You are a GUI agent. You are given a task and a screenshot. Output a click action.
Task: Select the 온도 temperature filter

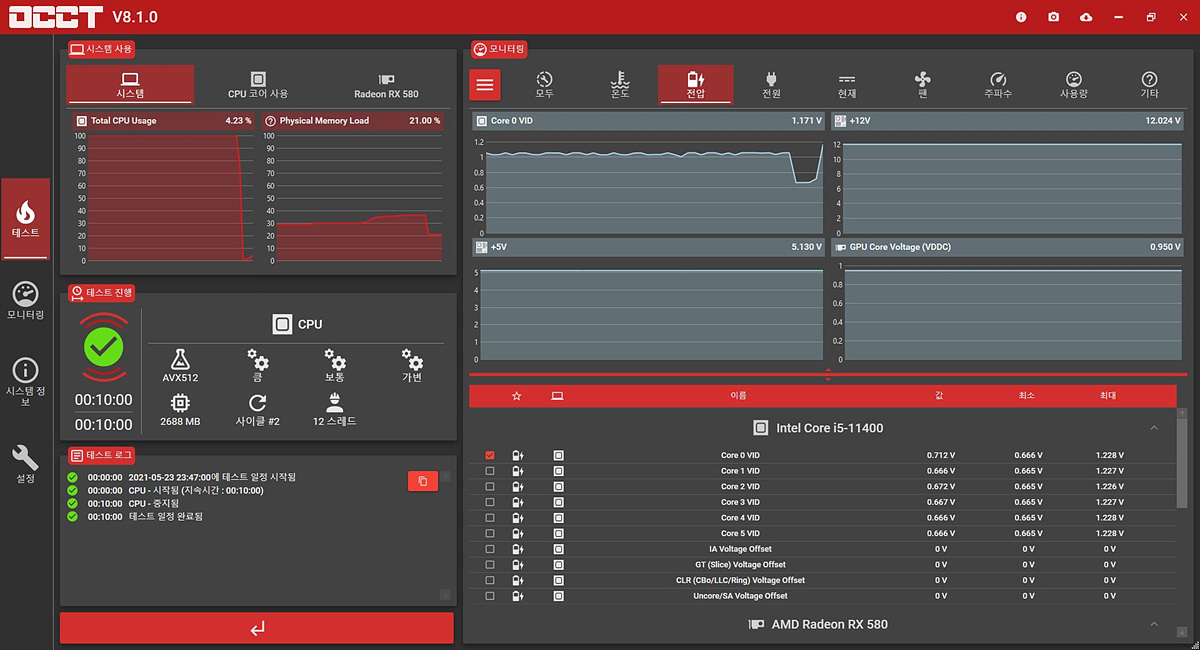click(620, 85)
